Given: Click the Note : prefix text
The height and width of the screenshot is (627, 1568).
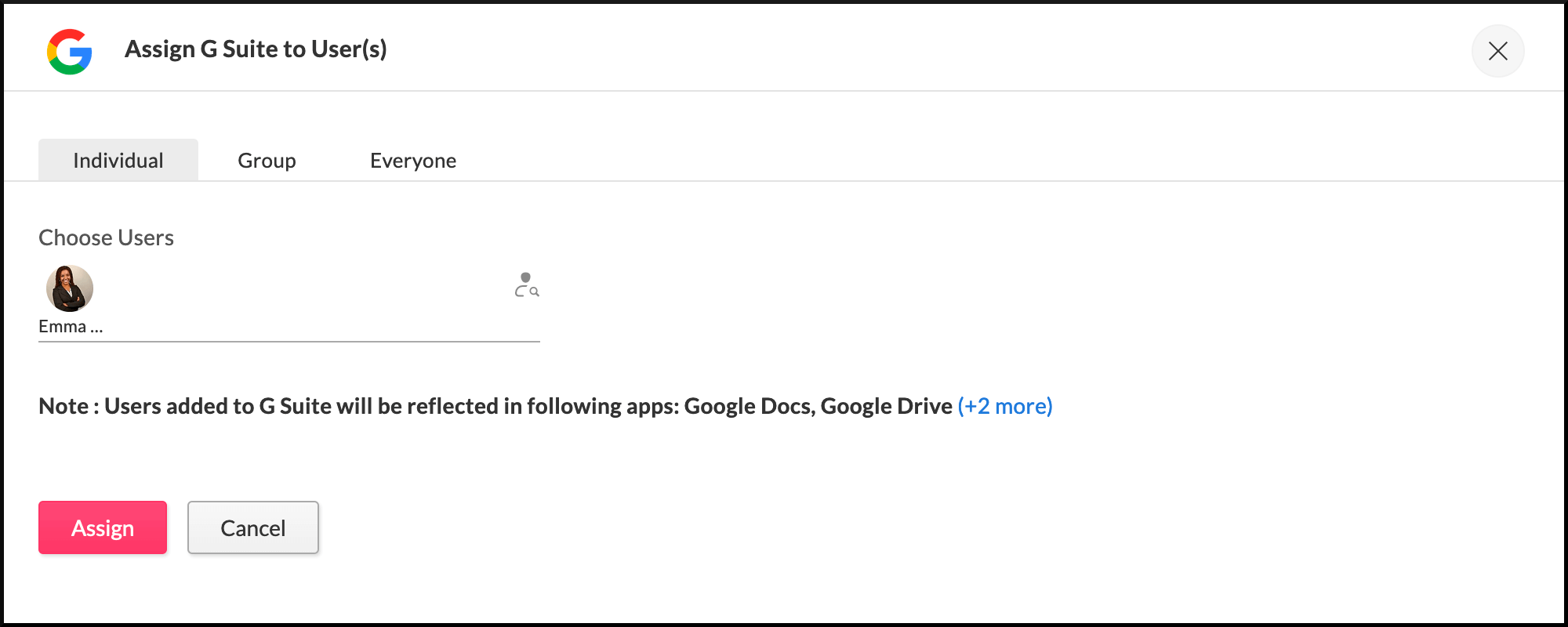Looking at the screenshot, I should tap(69, 406).
